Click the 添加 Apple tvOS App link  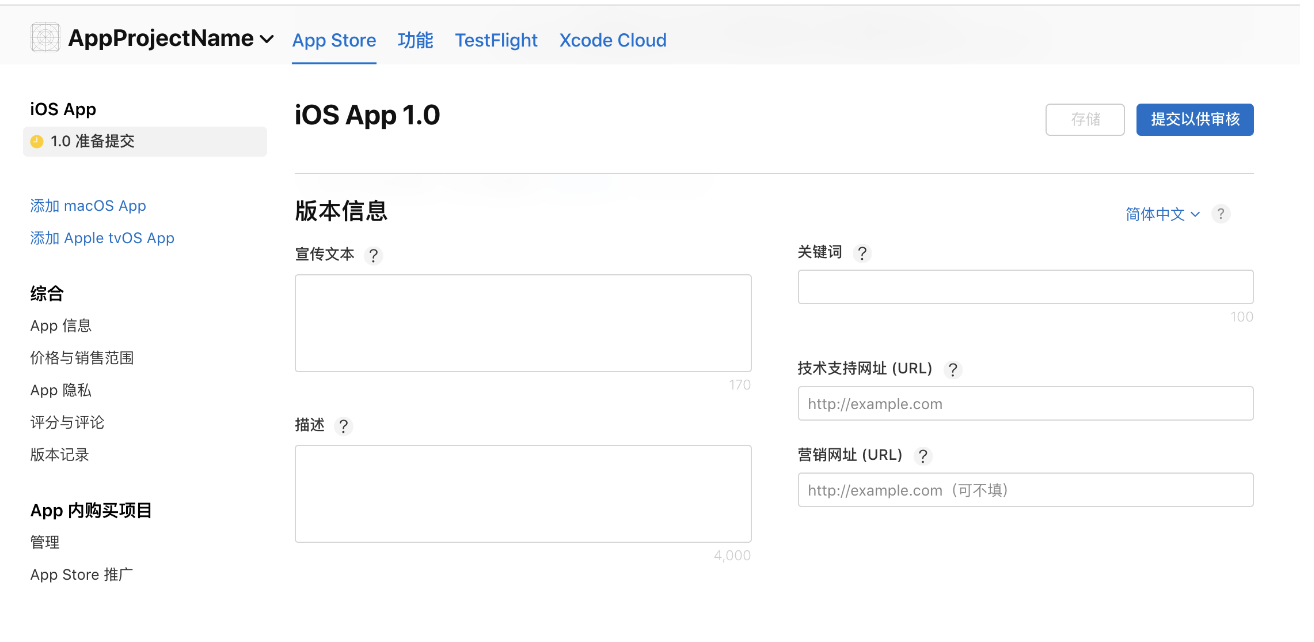point(102,238)
